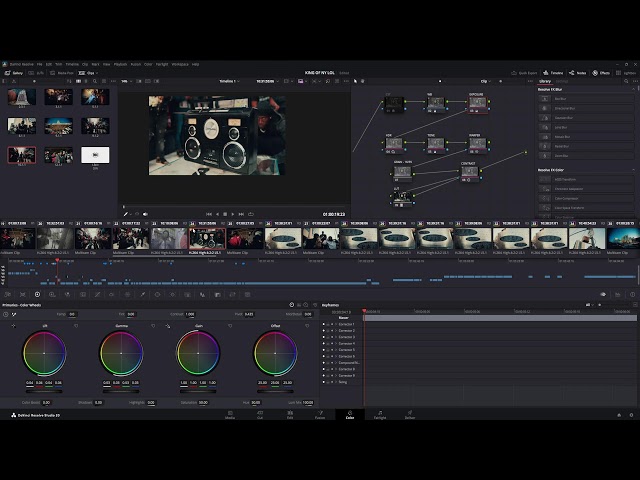Play the viewer clip forward
This screenshot has width=640, height=480.
pyautogui.click(x=233, y=214)
